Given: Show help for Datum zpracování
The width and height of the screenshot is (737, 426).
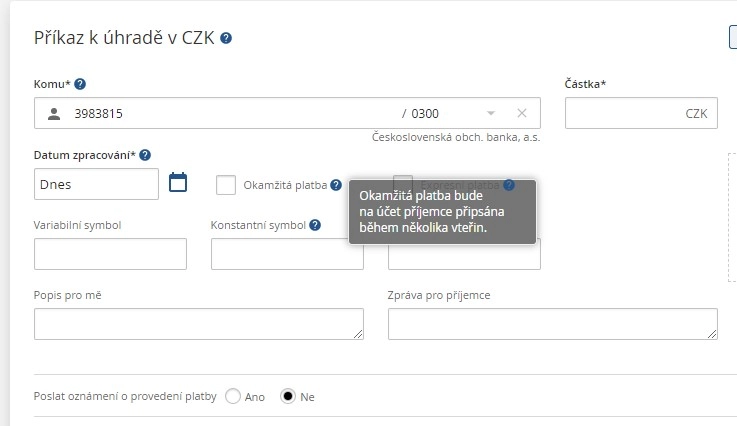Looking at the screenshot, I should click(145, 155).
